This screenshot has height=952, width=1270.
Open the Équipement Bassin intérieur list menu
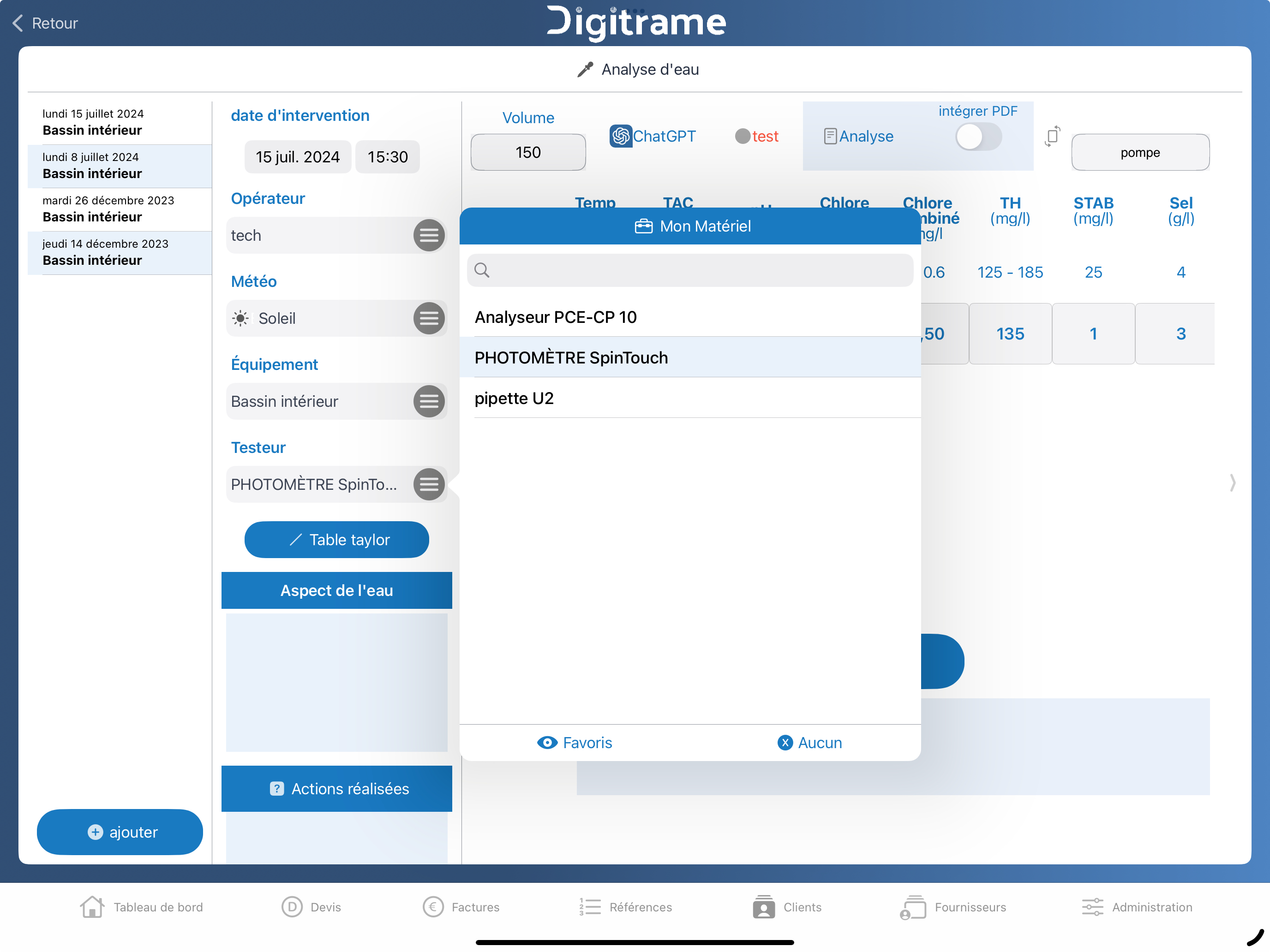click(x=429, y=401)
